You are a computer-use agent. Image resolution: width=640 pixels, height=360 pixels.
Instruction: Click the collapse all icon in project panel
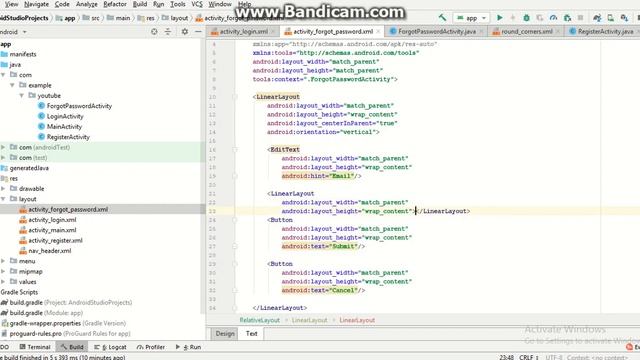point(168,31)
